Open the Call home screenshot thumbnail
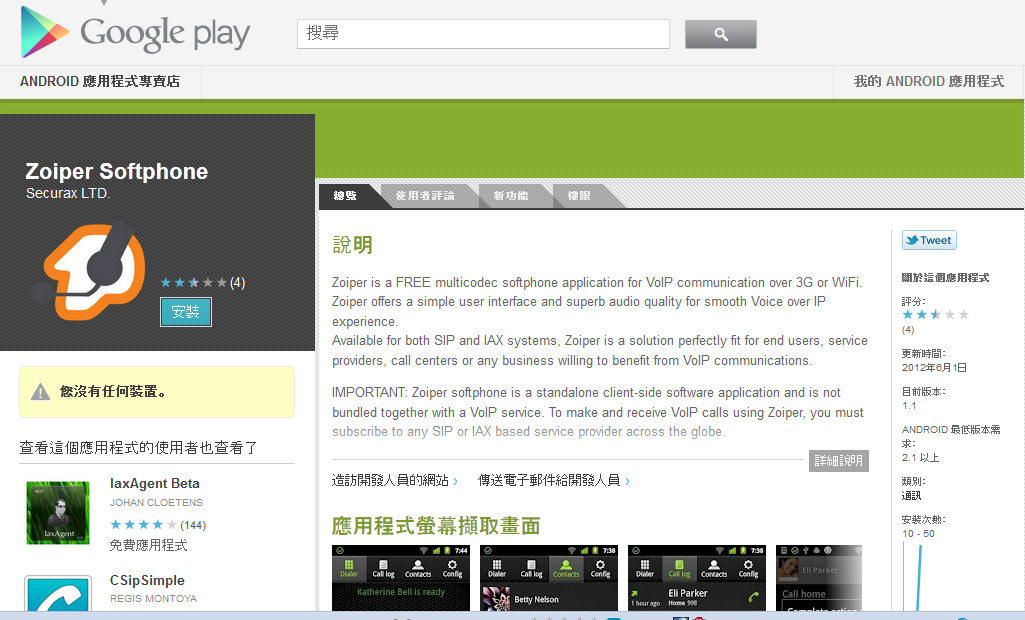Screen dimensions: 1025x620 [x=818, y=578]
